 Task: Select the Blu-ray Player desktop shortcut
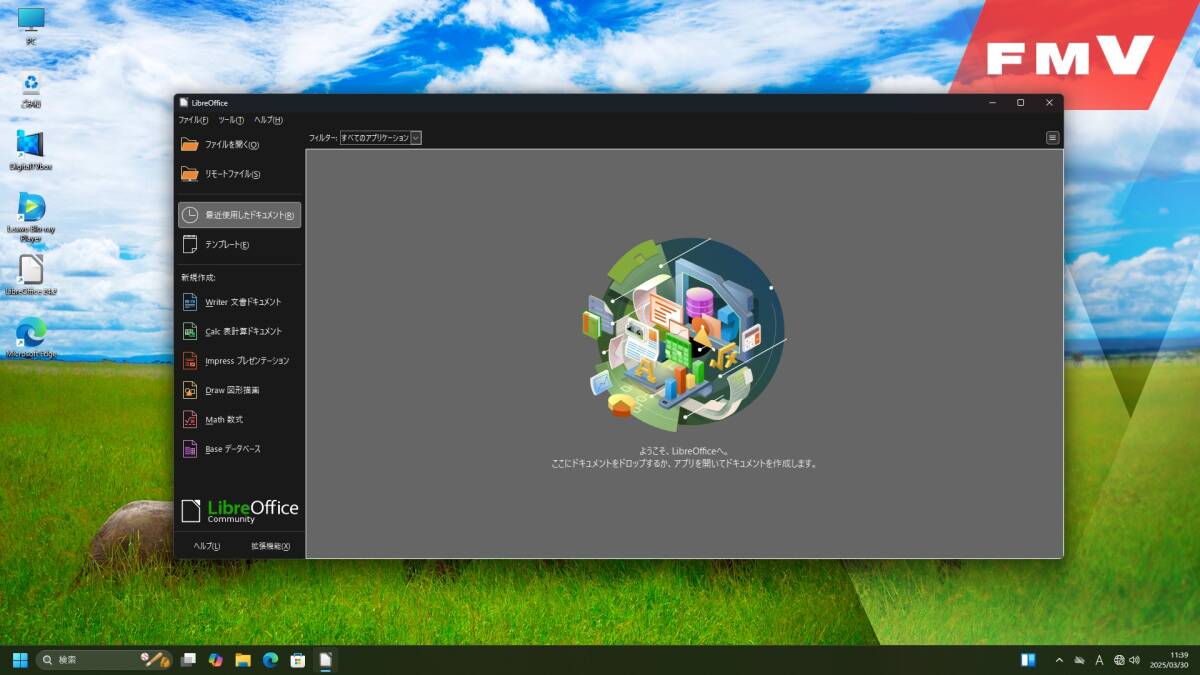tap(31, 217)
